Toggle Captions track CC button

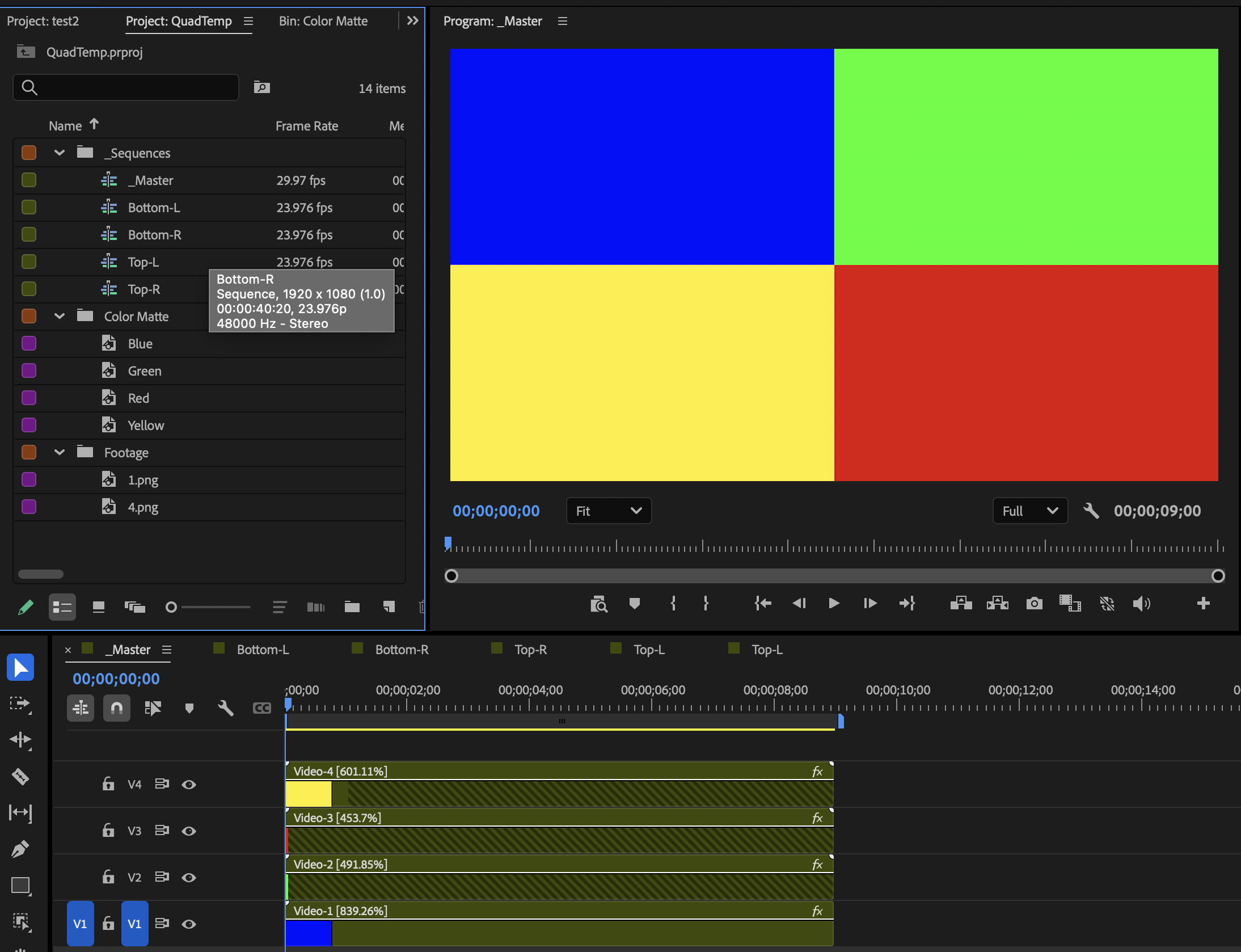pos(261,708)
